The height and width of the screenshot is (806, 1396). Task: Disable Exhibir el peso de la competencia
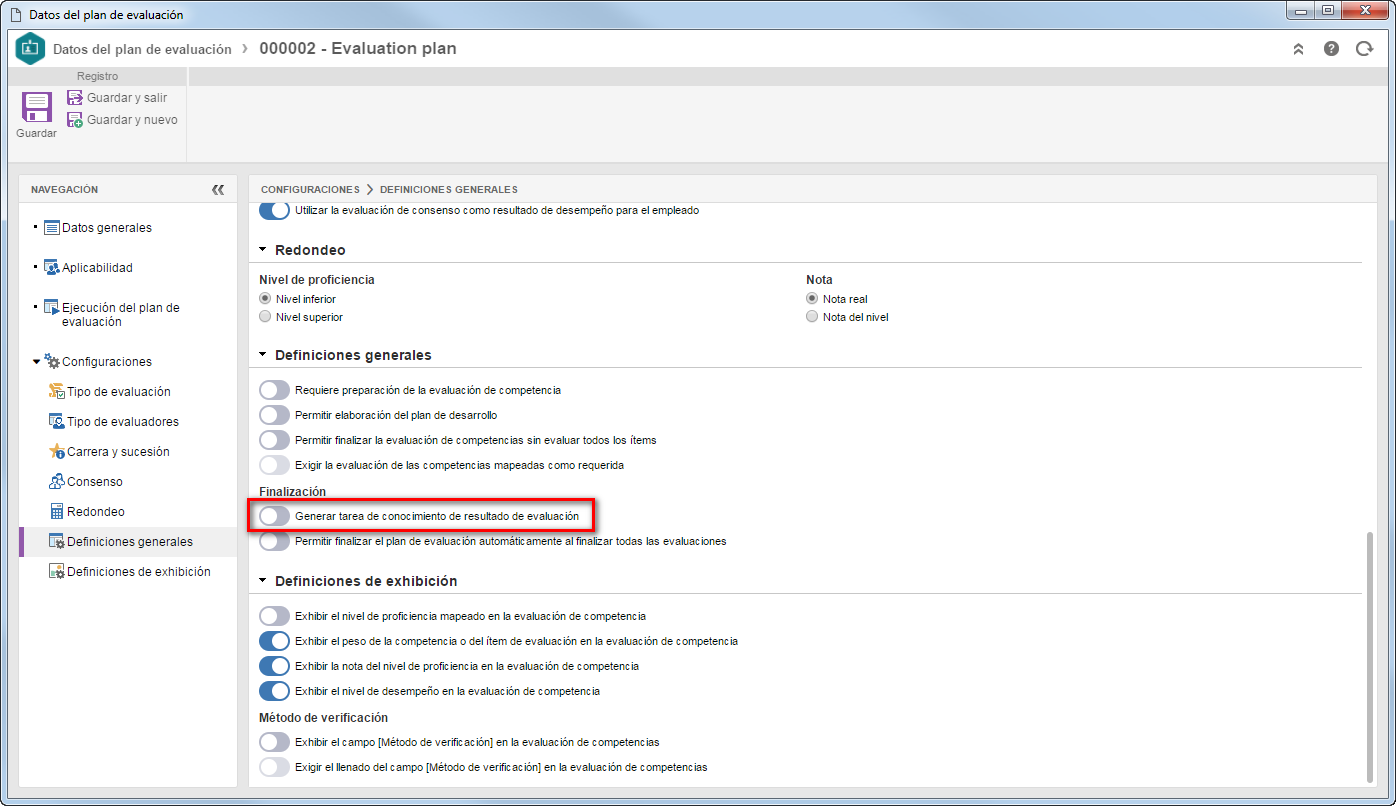pyautogui.click(x=274, y=641)
